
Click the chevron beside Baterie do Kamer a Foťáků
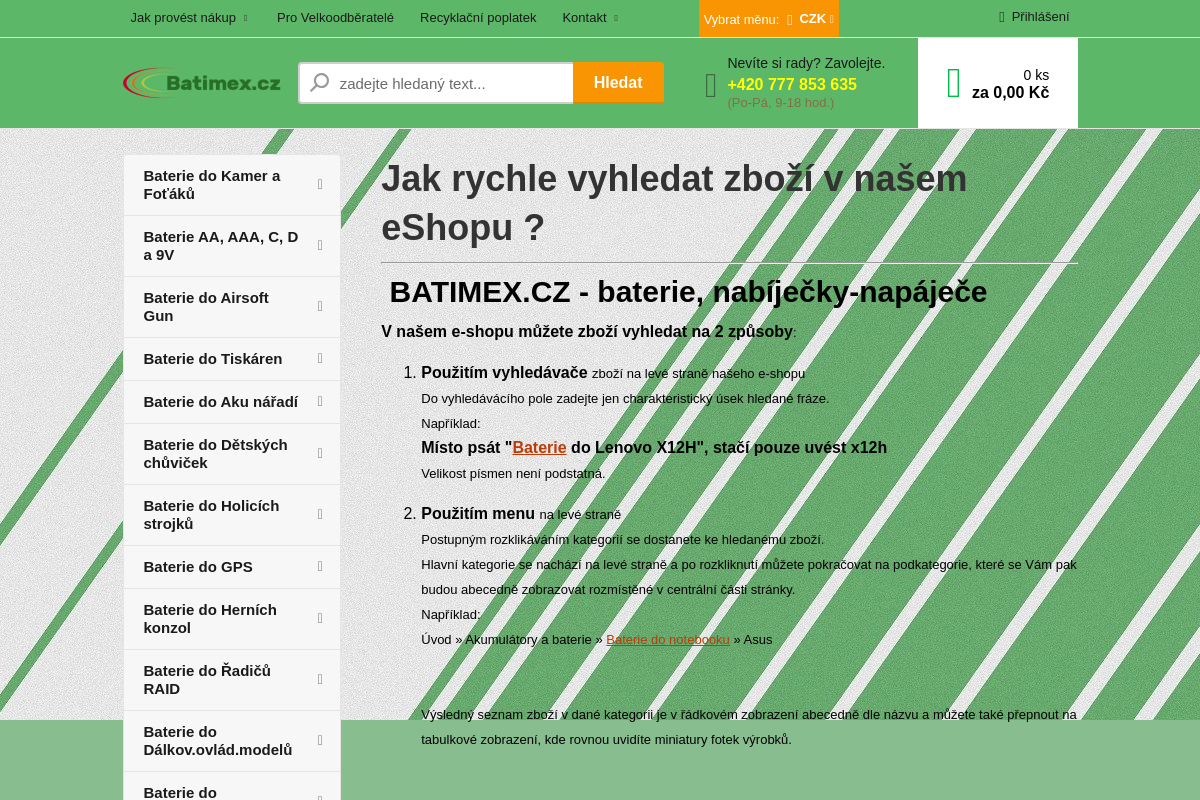320,184
